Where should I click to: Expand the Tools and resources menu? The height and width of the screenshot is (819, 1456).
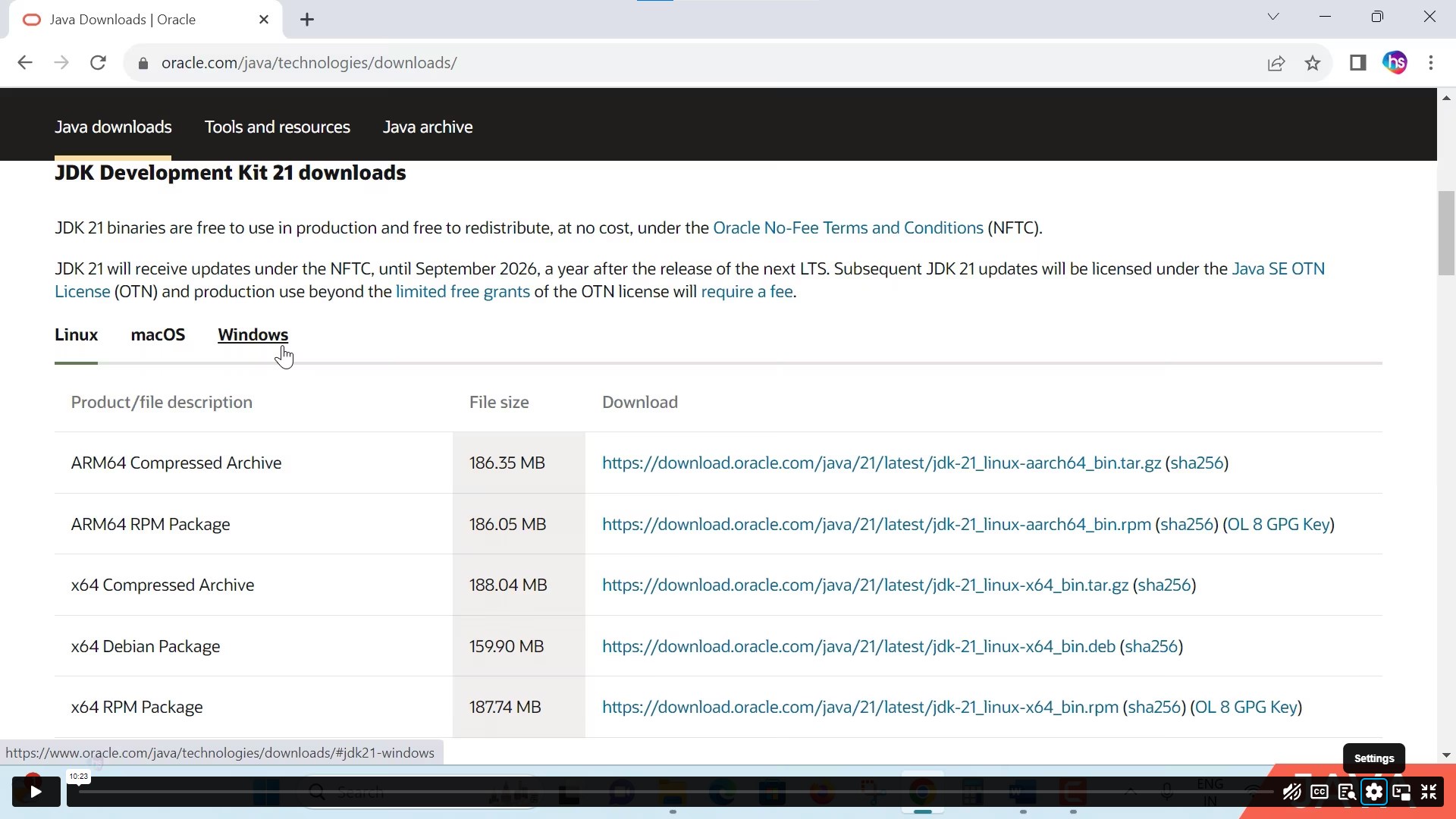coord(276,127)
